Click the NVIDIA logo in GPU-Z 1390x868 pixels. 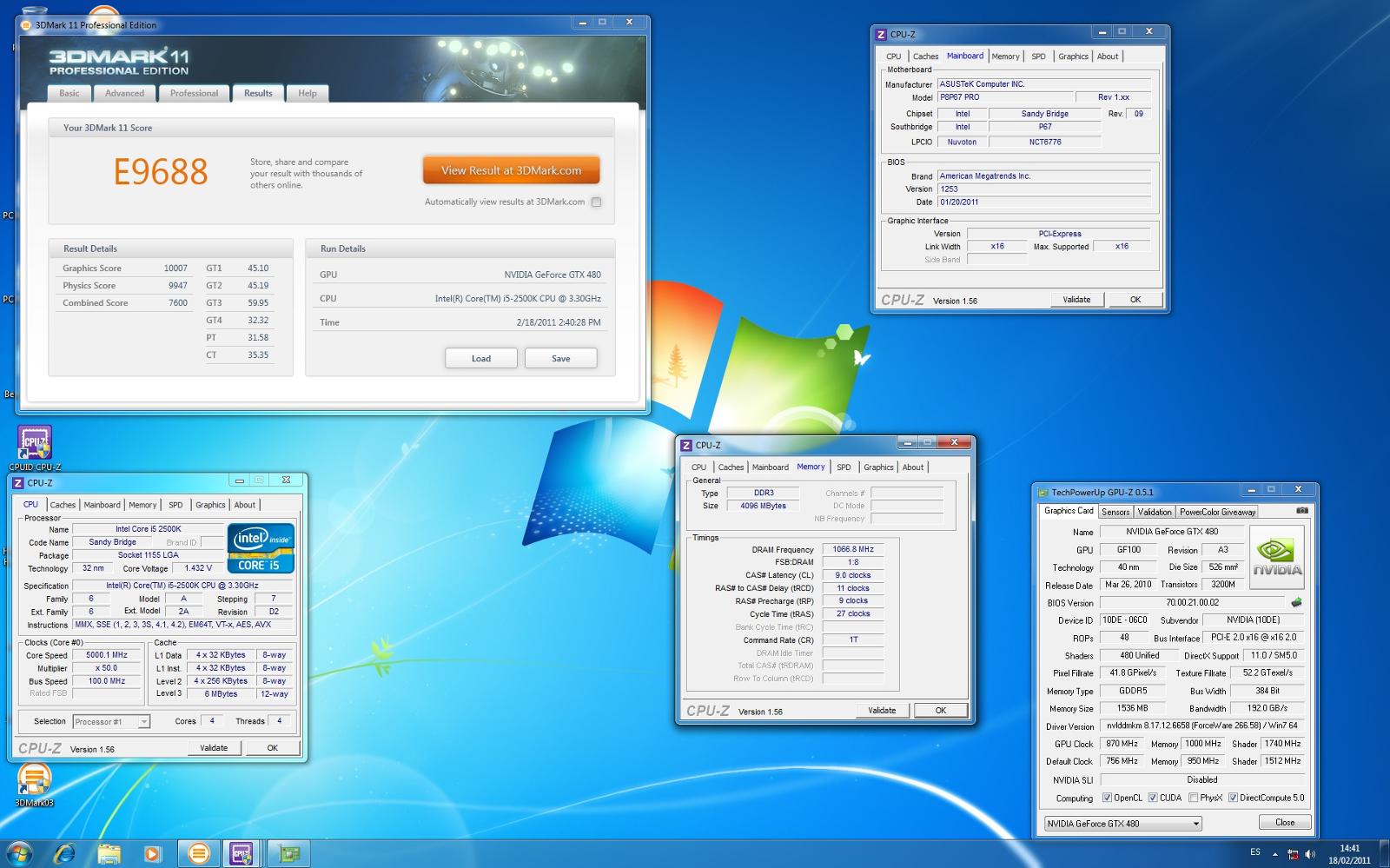click(1277, 555)
